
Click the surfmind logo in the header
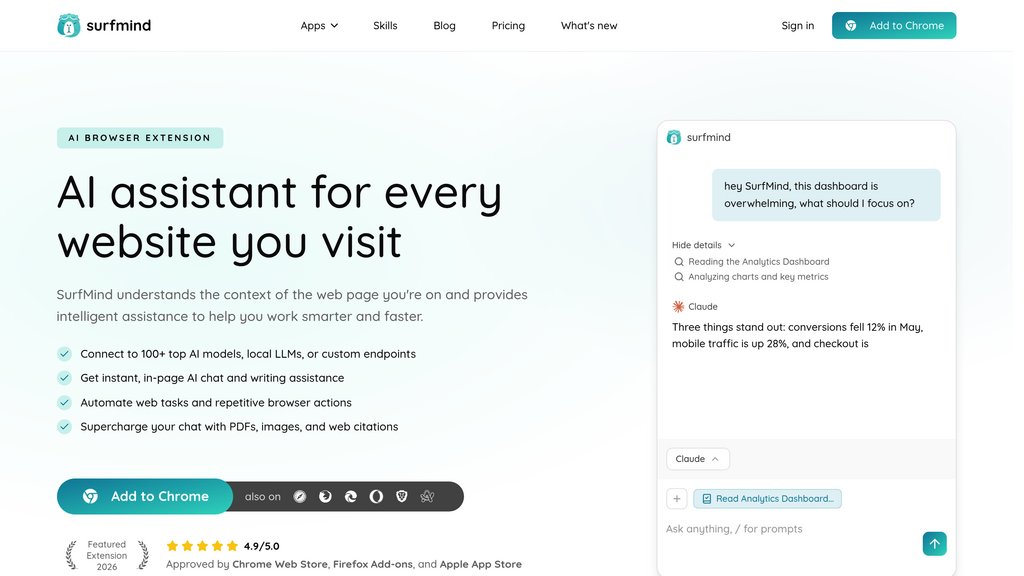pos(104,25)
